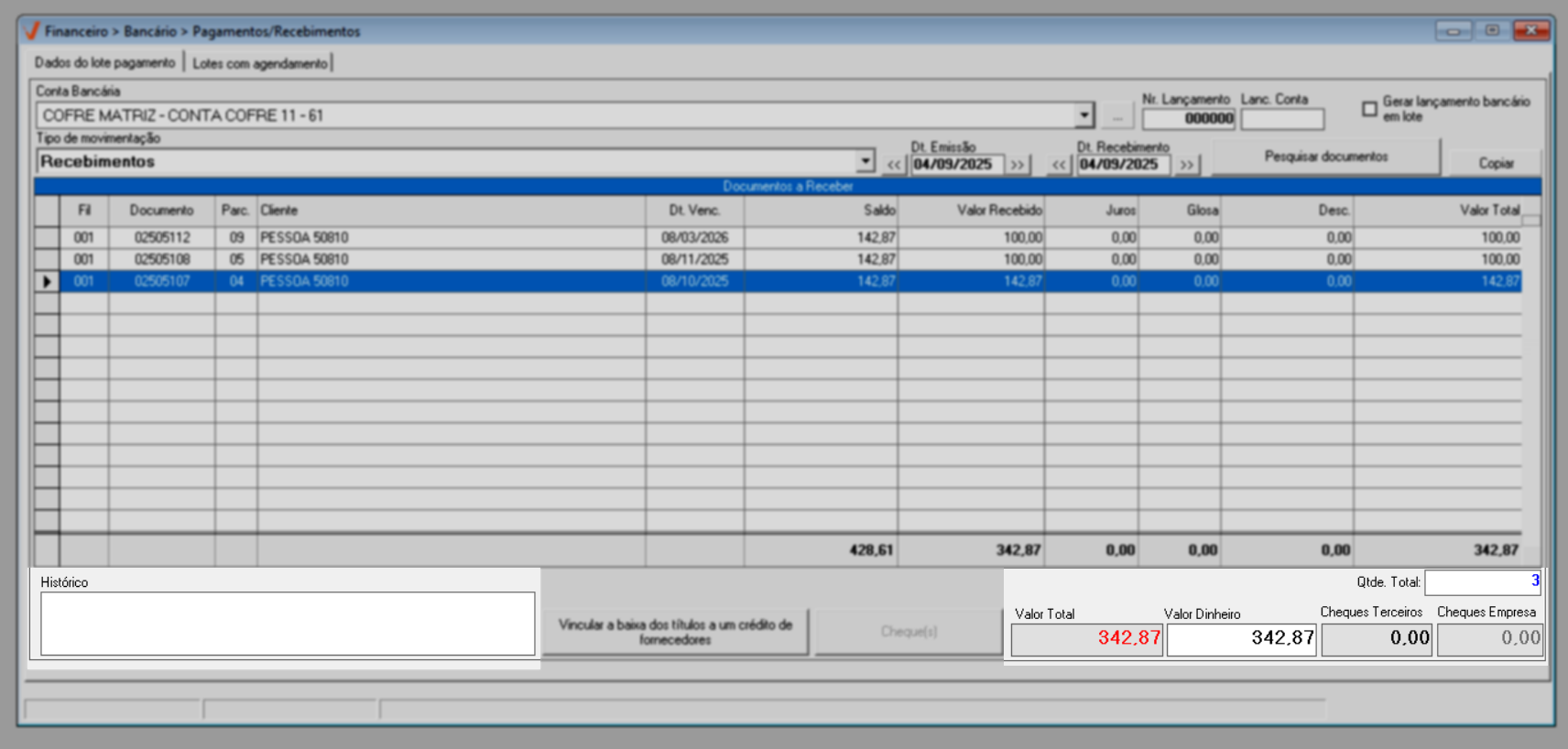Focus the Lanc. Conta input field
The image size is (1568, 749).
tap(1282, 119)
